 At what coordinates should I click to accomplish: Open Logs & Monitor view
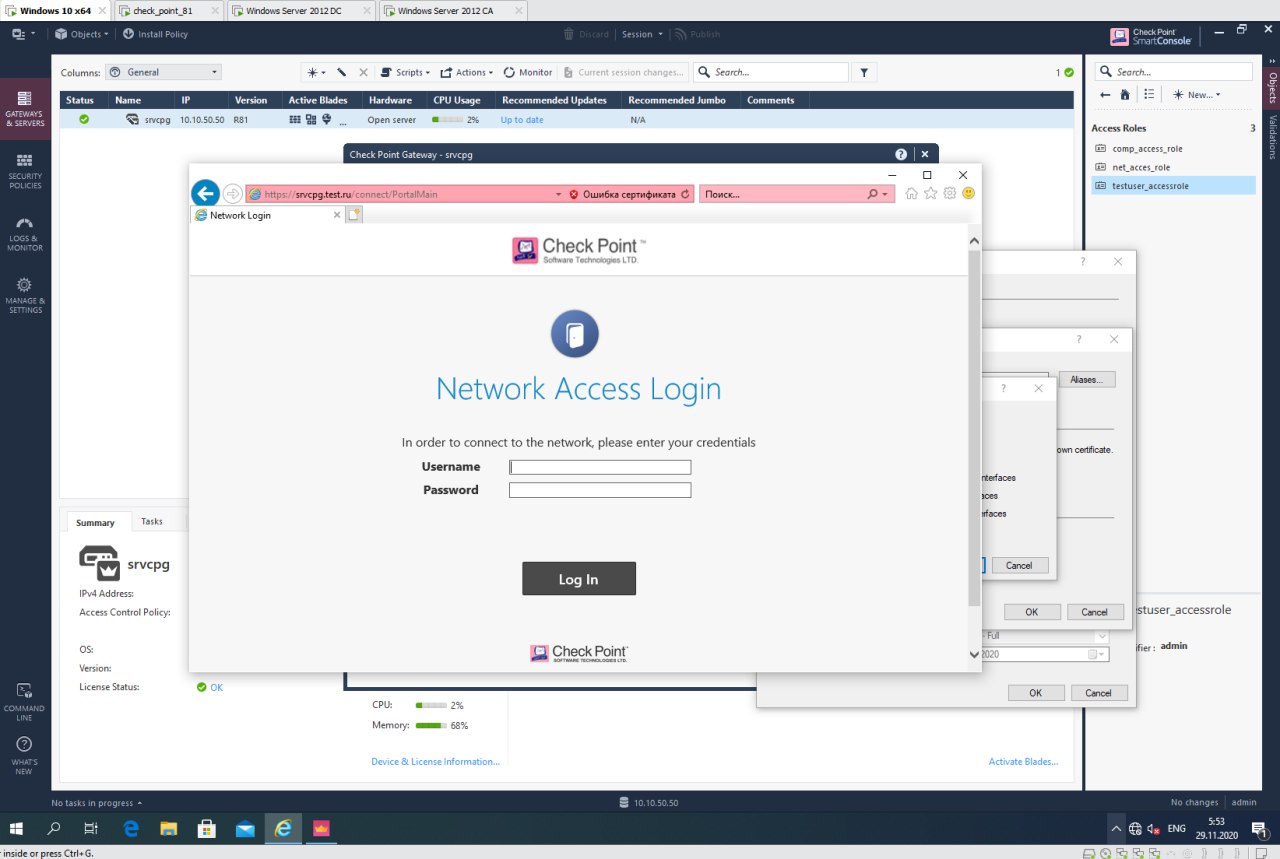pyautogui.click(x=25, y=234)
